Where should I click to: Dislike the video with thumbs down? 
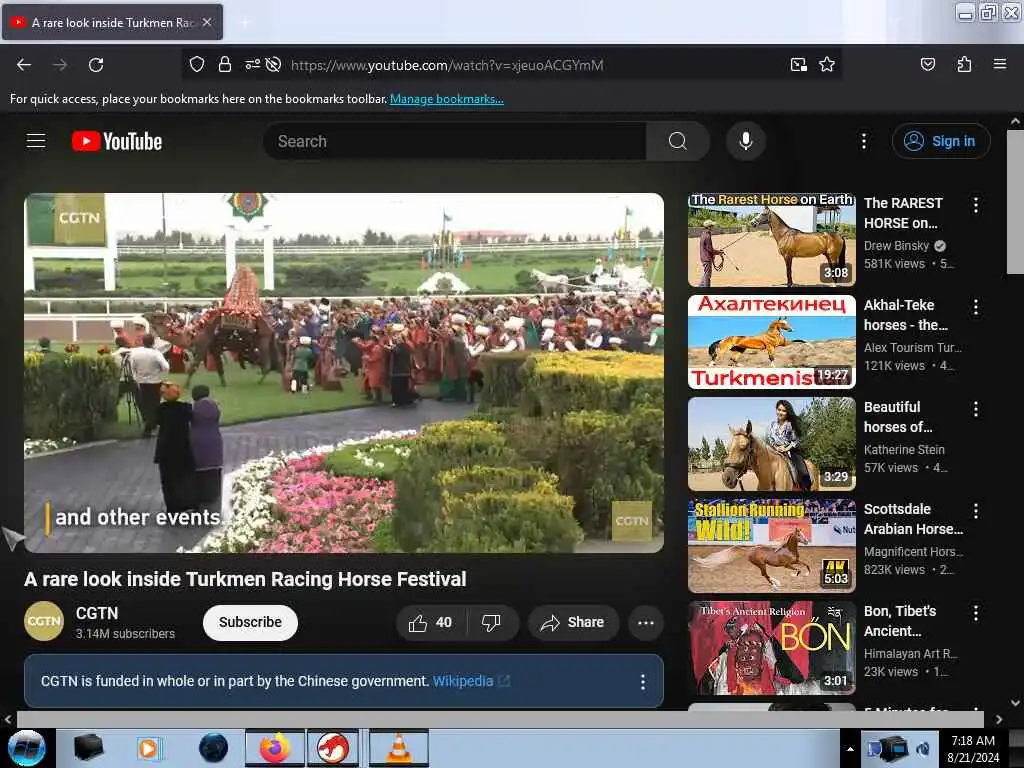492,623
